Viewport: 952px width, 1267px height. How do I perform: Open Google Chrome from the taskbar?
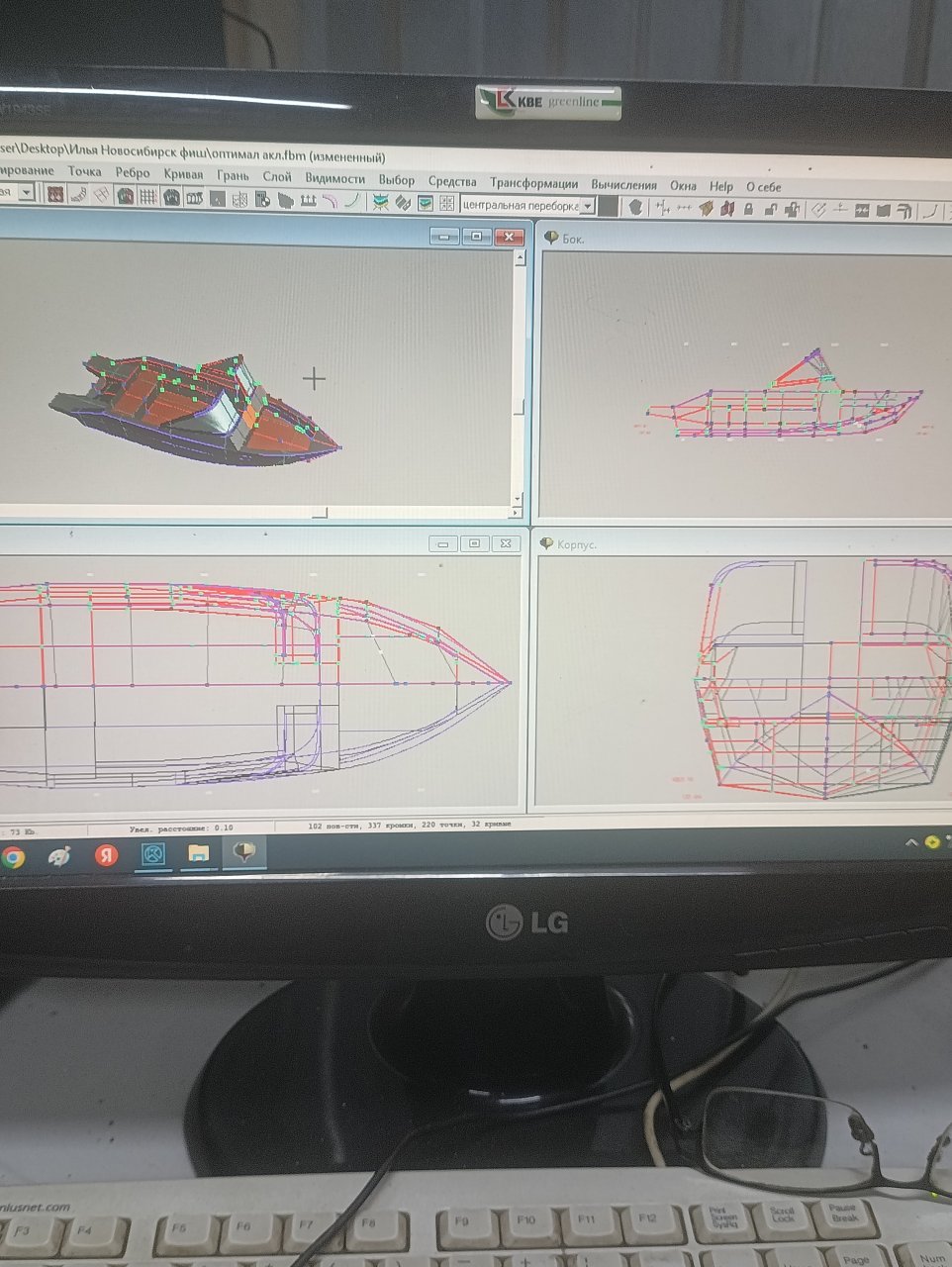12,857
